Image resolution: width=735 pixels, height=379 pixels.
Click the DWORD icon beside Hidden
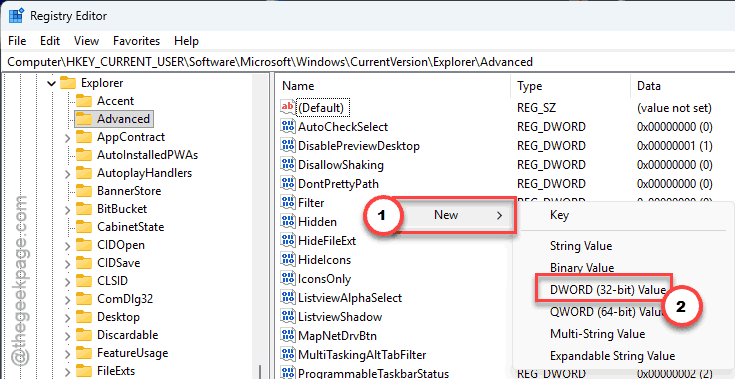tap(287, 222)
